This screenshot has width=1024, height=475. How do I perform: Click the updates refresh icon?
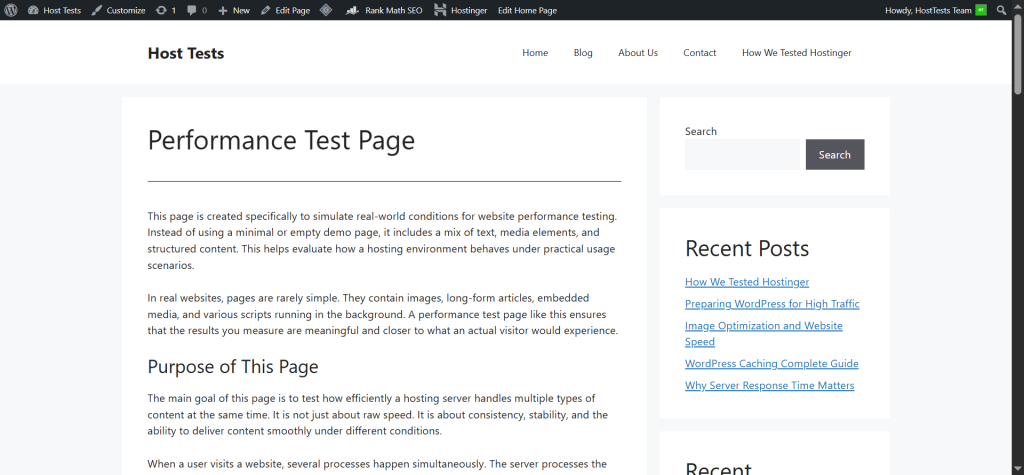[x=162, y=10]
